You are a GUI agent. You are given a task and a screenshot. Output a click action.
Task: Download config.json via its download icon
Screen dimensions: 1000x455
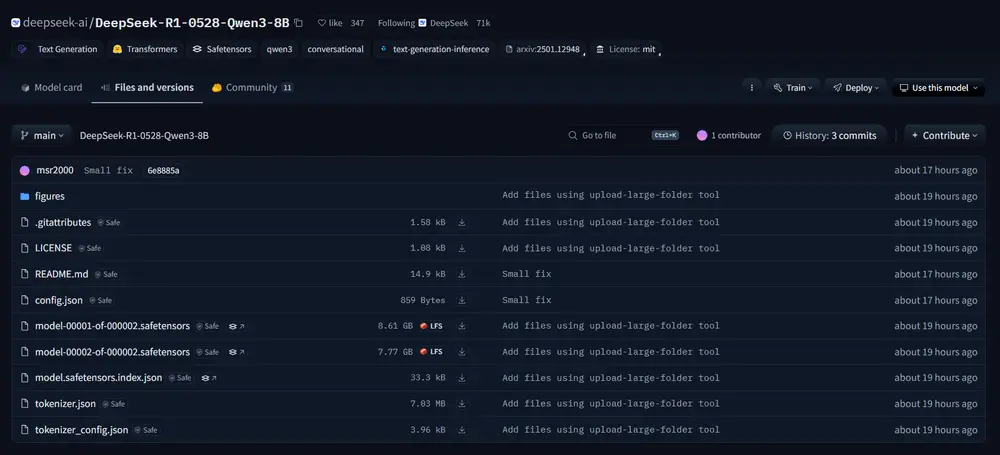(462, 300)
